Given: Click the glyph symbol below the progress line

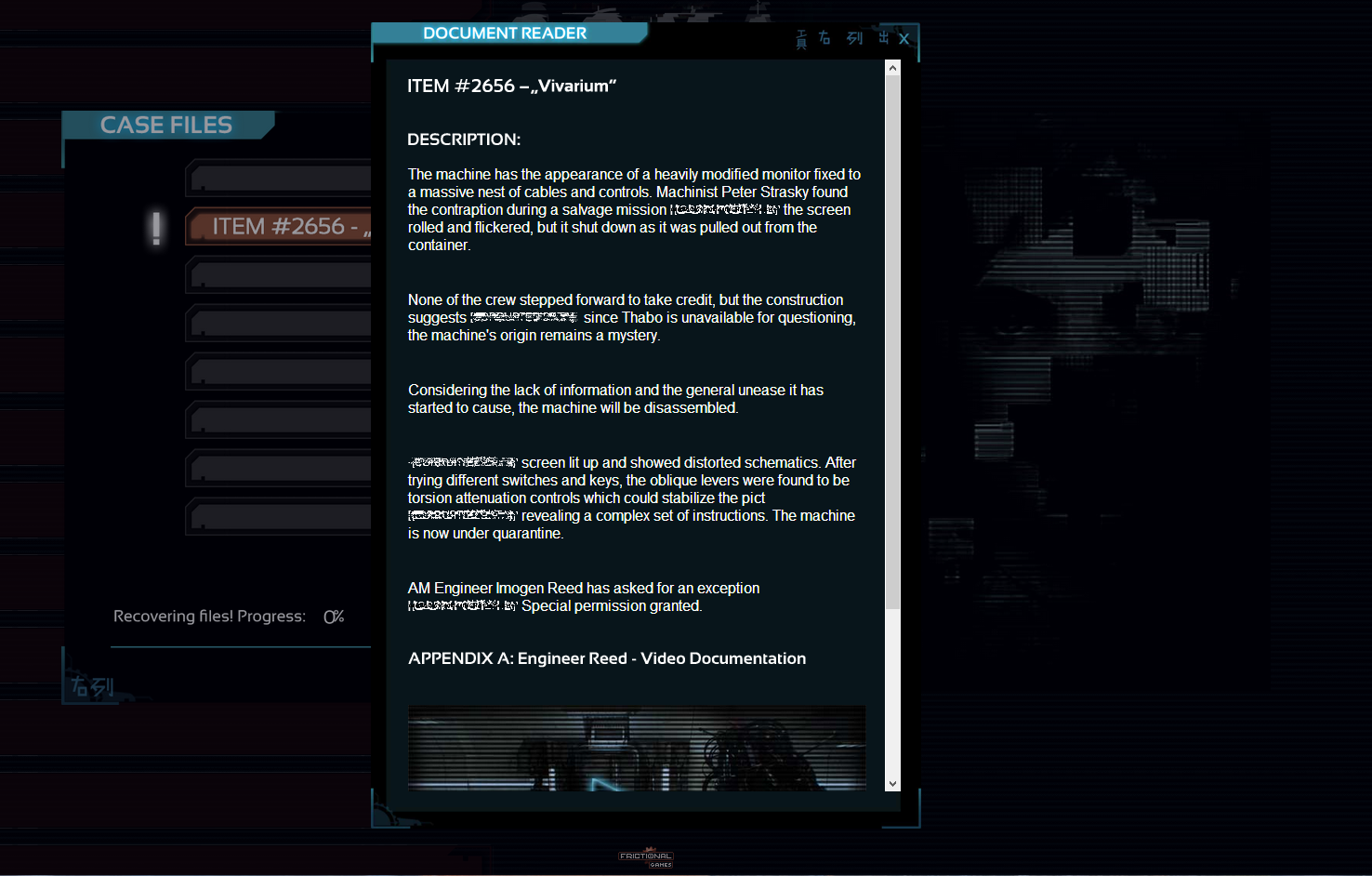Looking at the screenshot, I should [x=92, y=687].
